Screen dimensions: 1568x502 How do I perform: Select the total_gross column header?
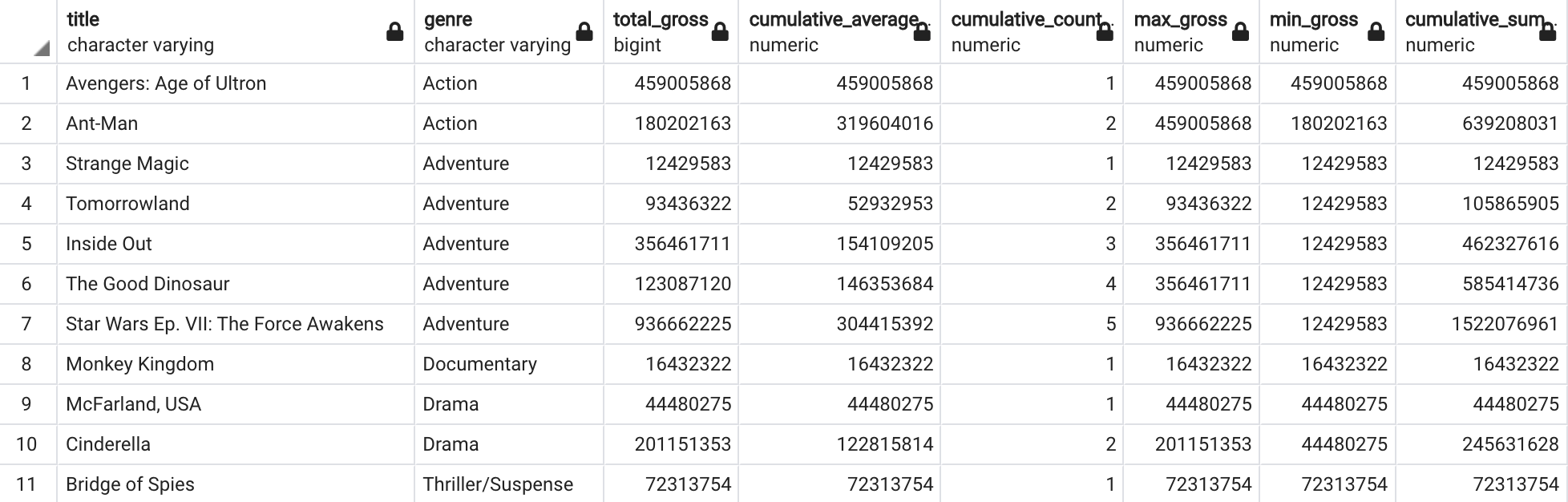pos(671,31)
